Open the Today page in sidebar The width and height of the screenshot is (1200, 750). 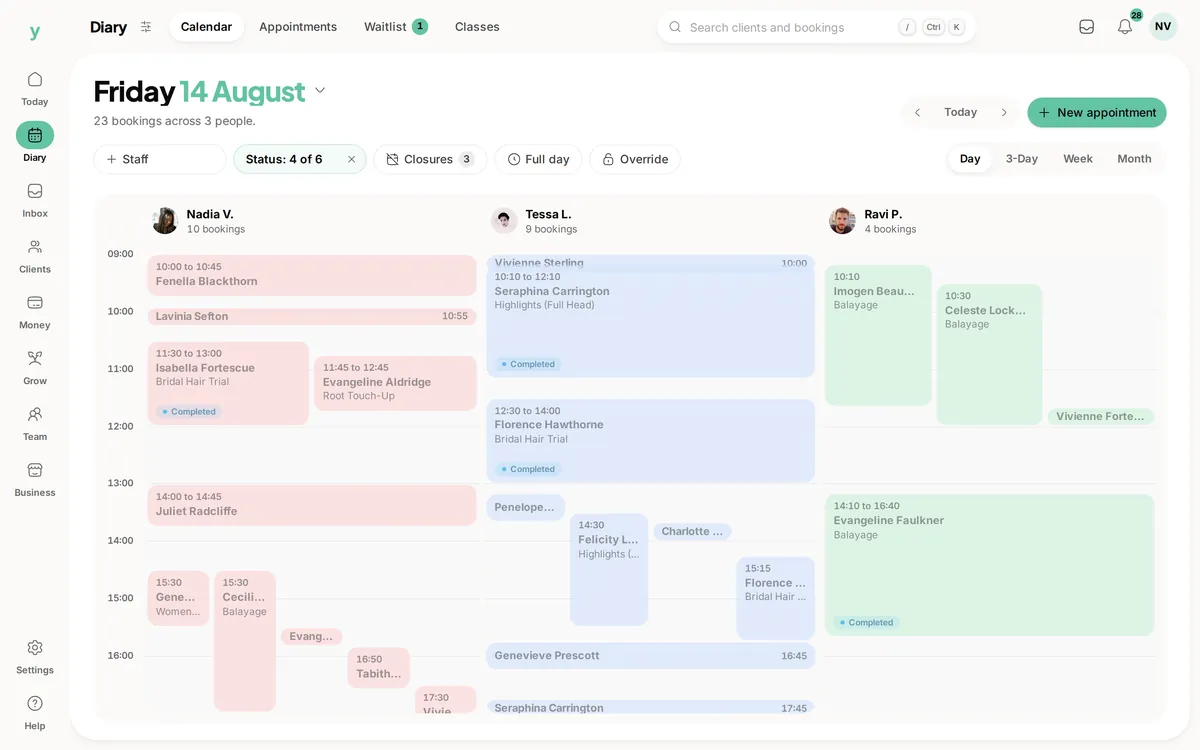point(34,88)
